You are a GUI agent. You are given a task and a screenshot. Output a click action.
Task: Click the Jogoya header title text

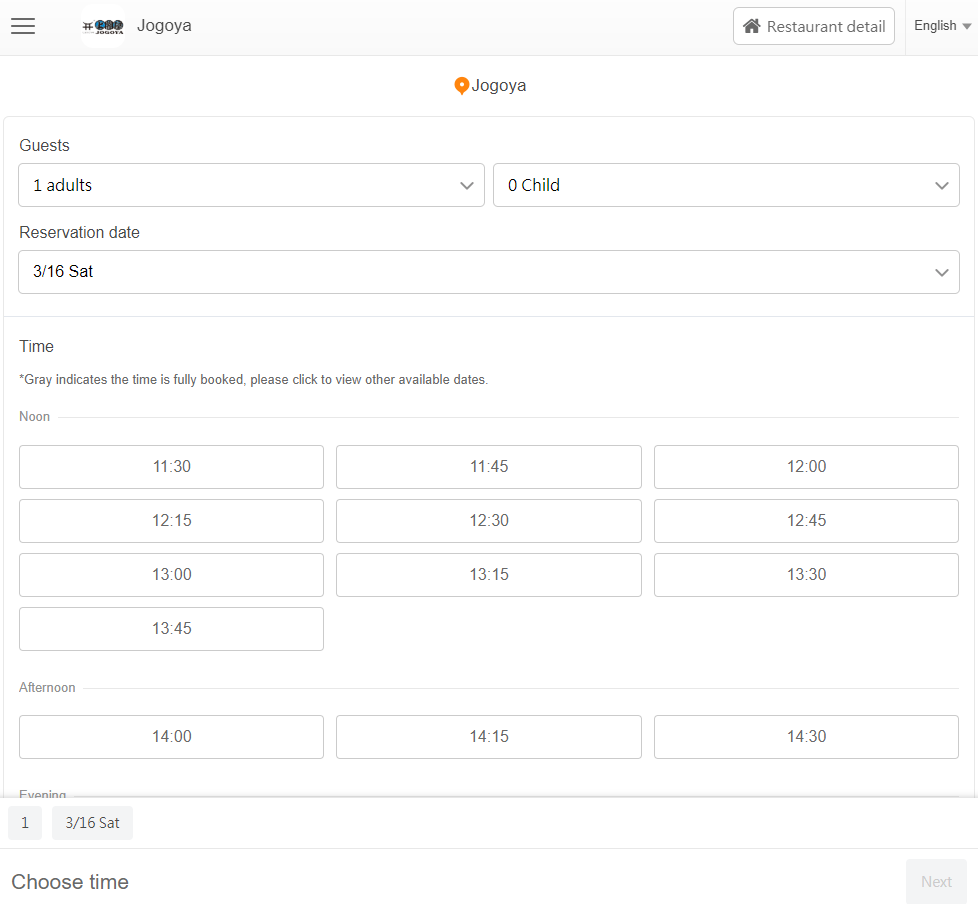pos(164,26)
